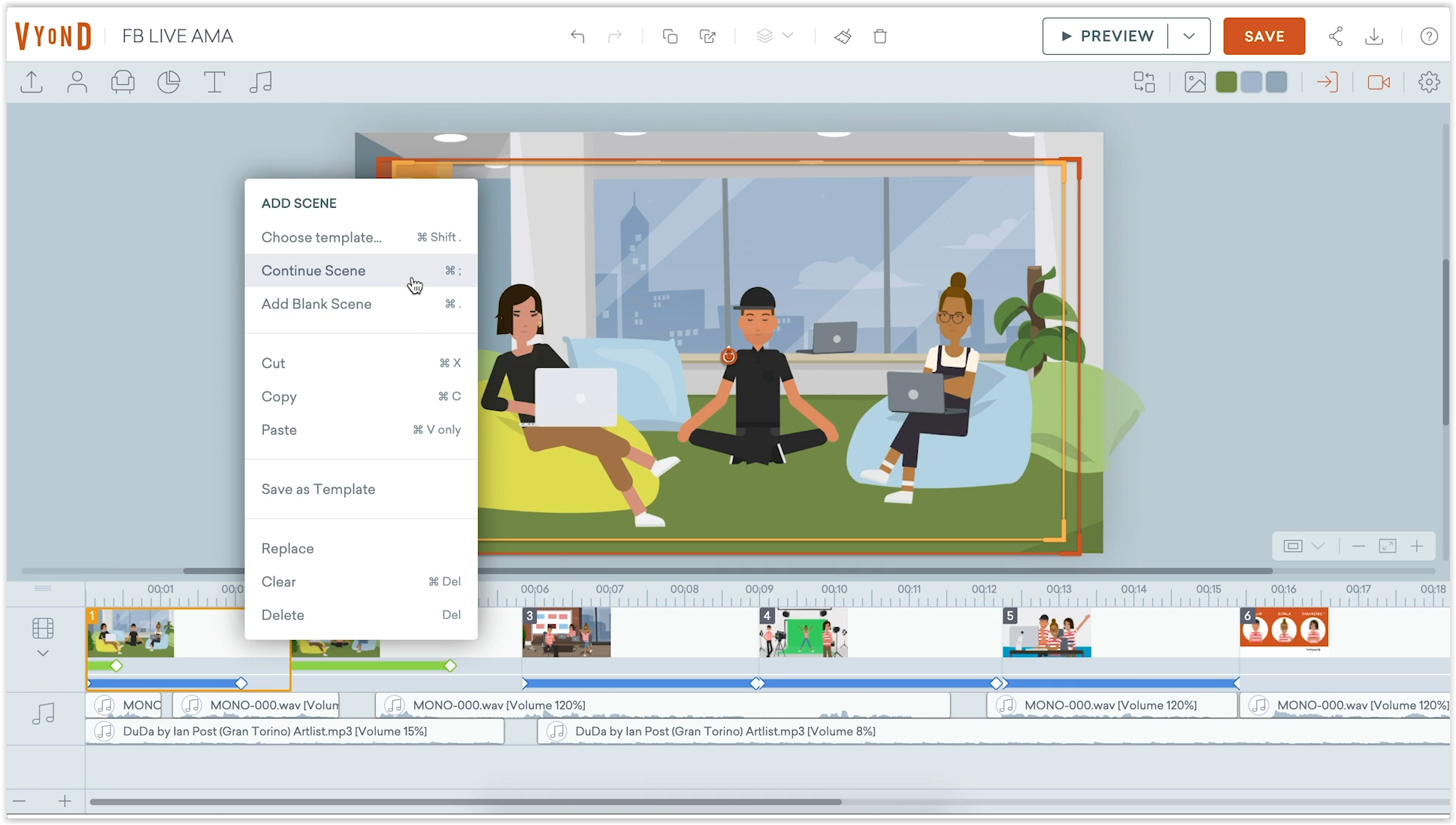1456x825 pixels.
Task: Select the Text tool icon
Action: pos(214,82)
